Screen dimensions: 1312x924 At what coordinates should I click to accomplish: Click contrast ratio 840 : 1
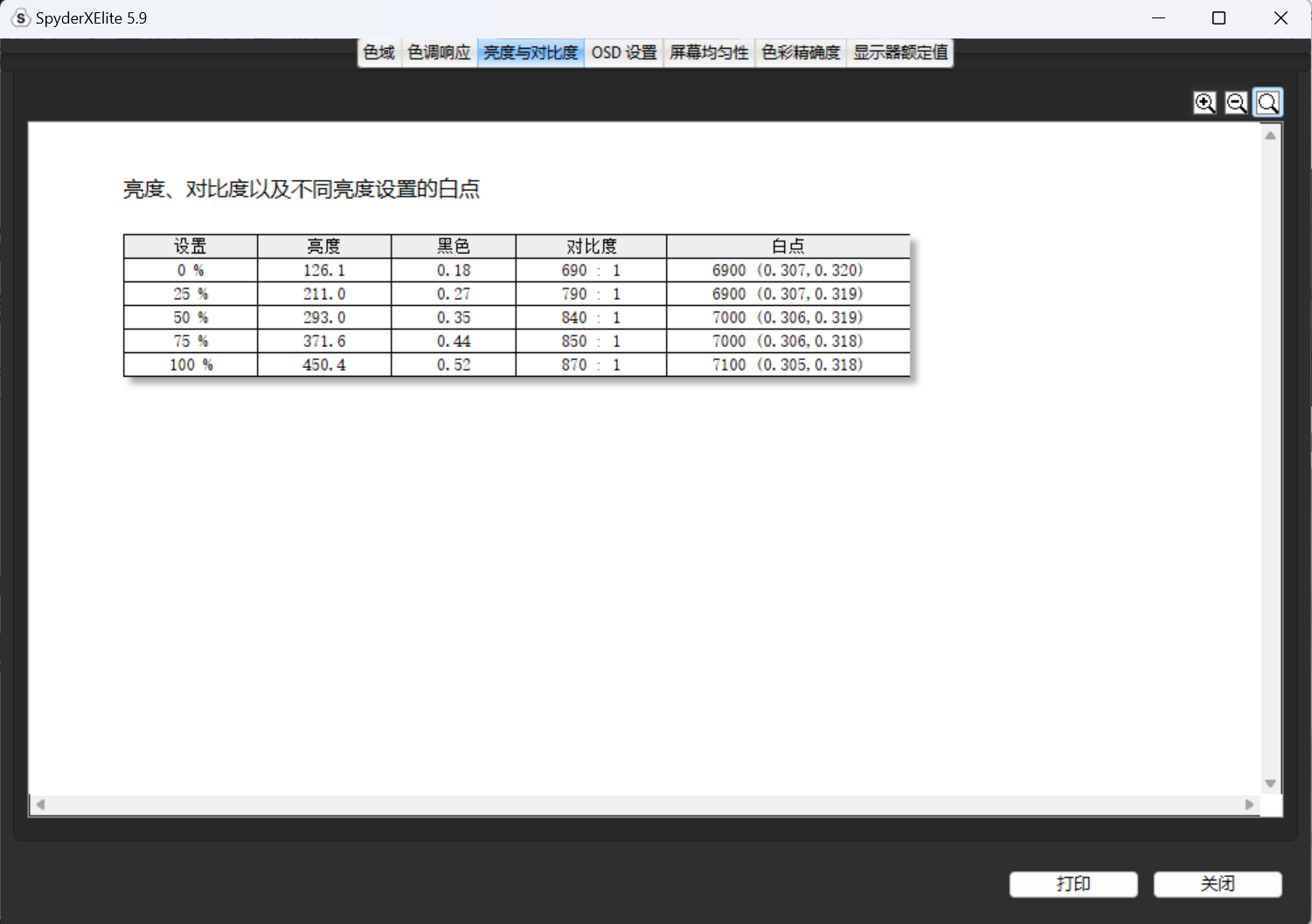(591, 317)
